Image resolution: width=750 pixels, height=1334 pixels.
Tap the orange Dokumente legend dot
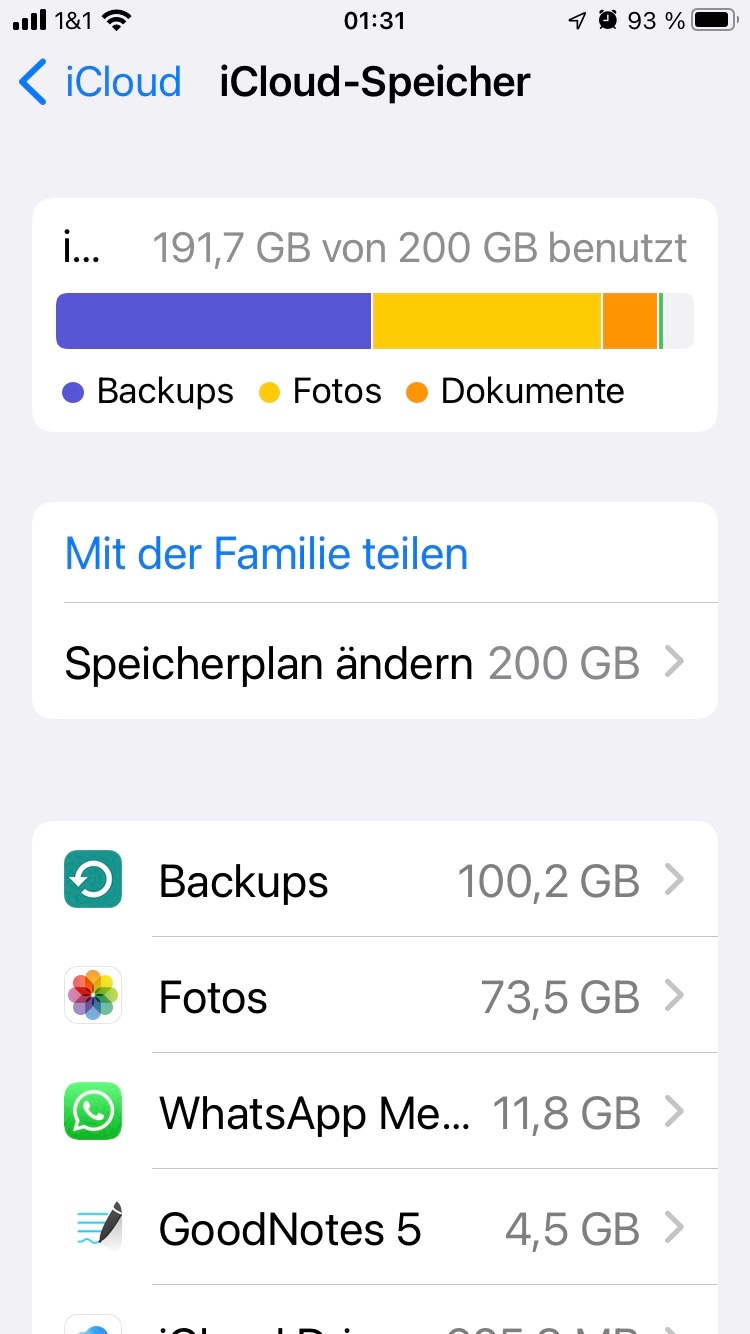(x=417, y=392)
